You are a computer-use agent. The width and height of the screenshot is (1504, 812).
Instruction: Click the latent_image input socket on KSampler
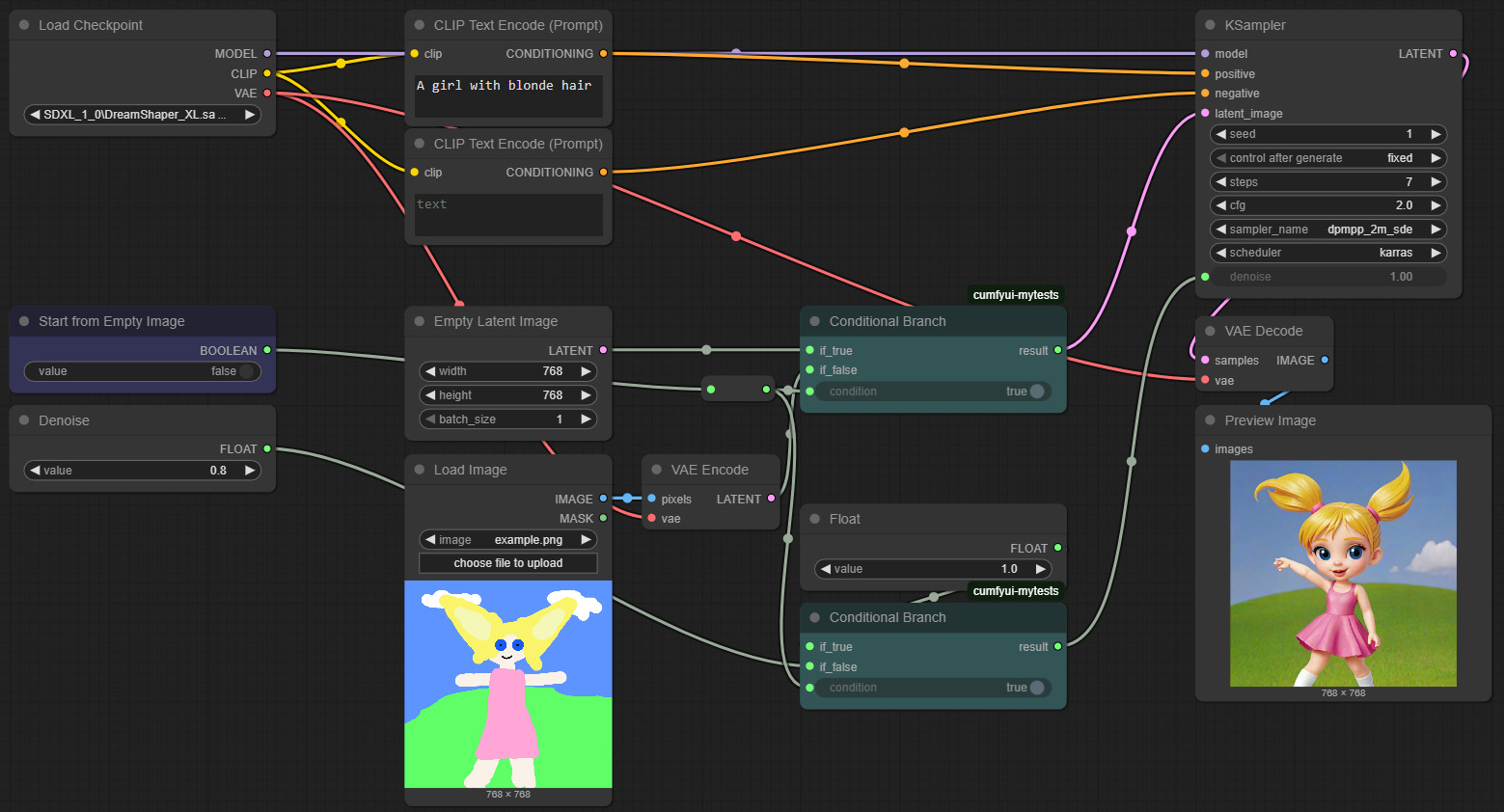1205,113
